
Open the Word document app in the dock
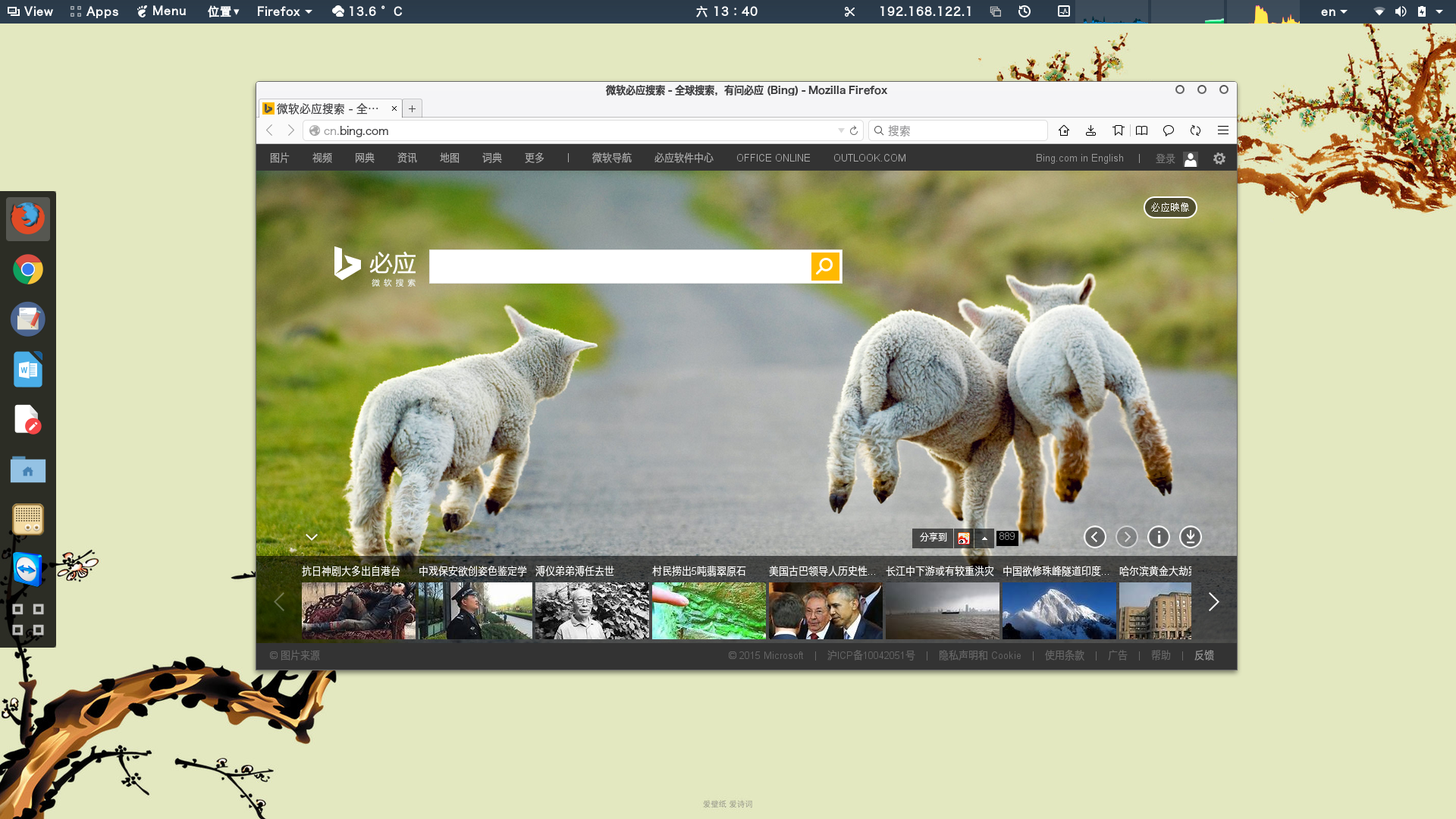pos(28,369)
